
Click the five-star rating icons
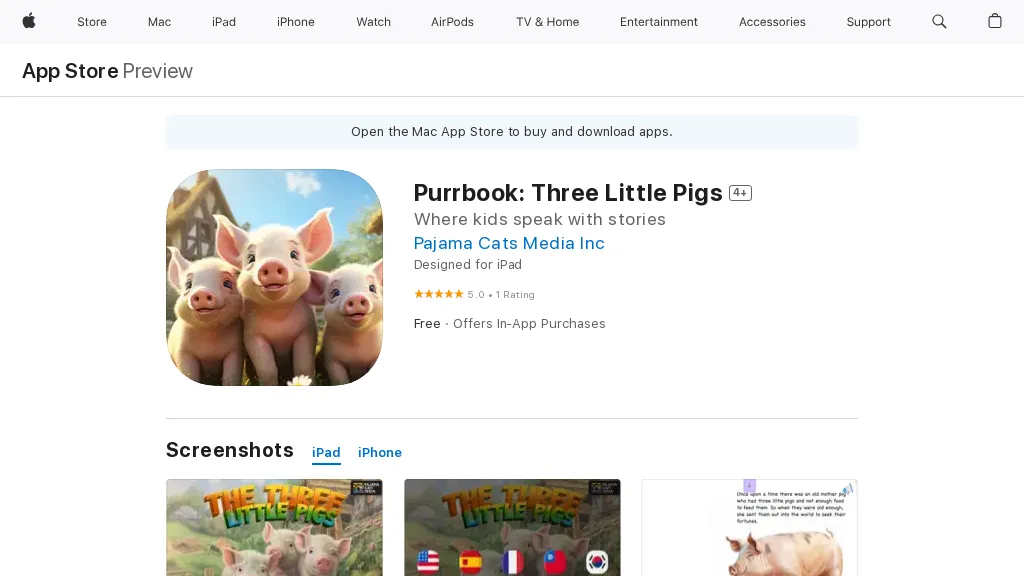pos(438,294)
